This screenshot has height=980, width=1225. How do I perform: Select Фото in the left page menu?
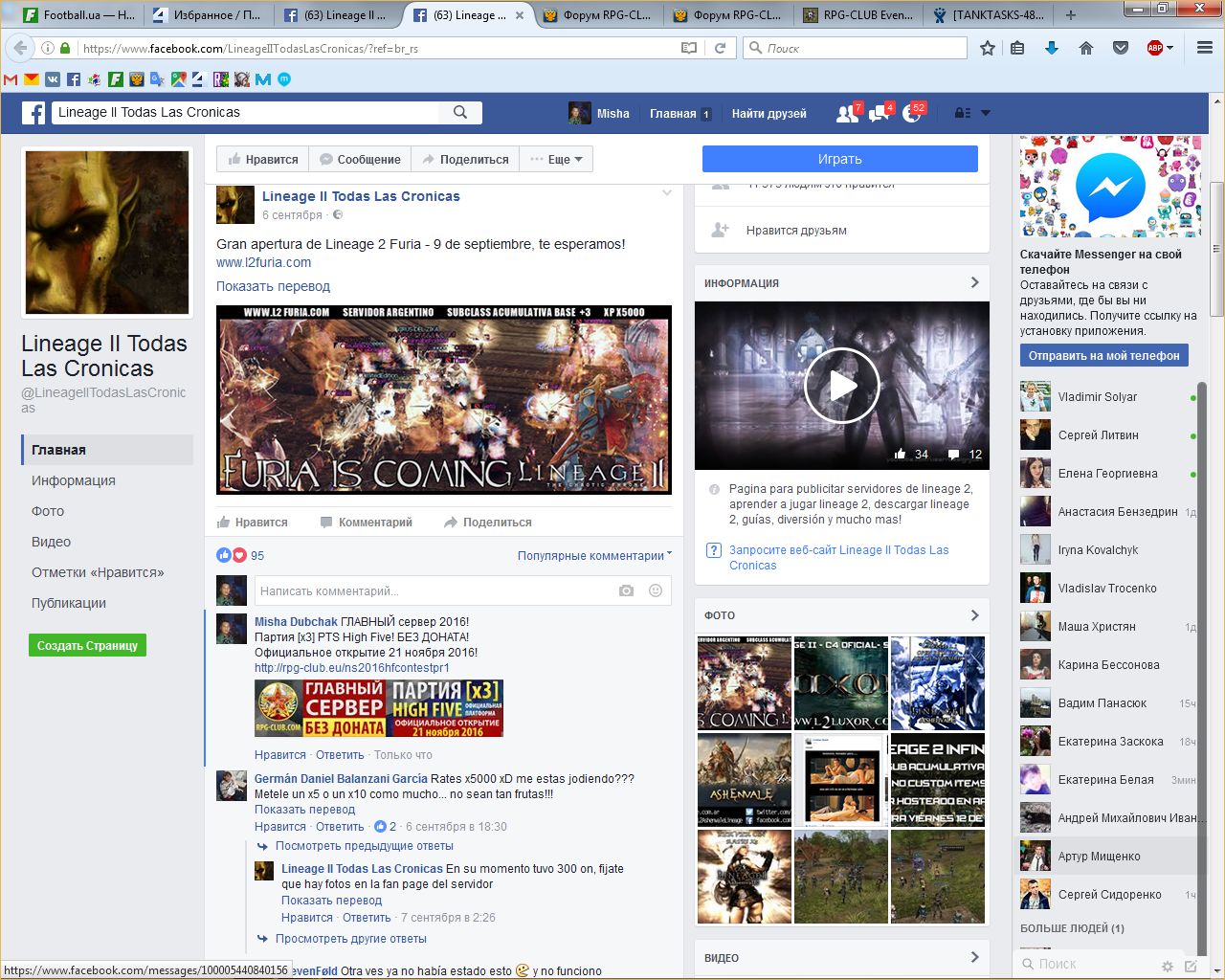pos(48,511)
